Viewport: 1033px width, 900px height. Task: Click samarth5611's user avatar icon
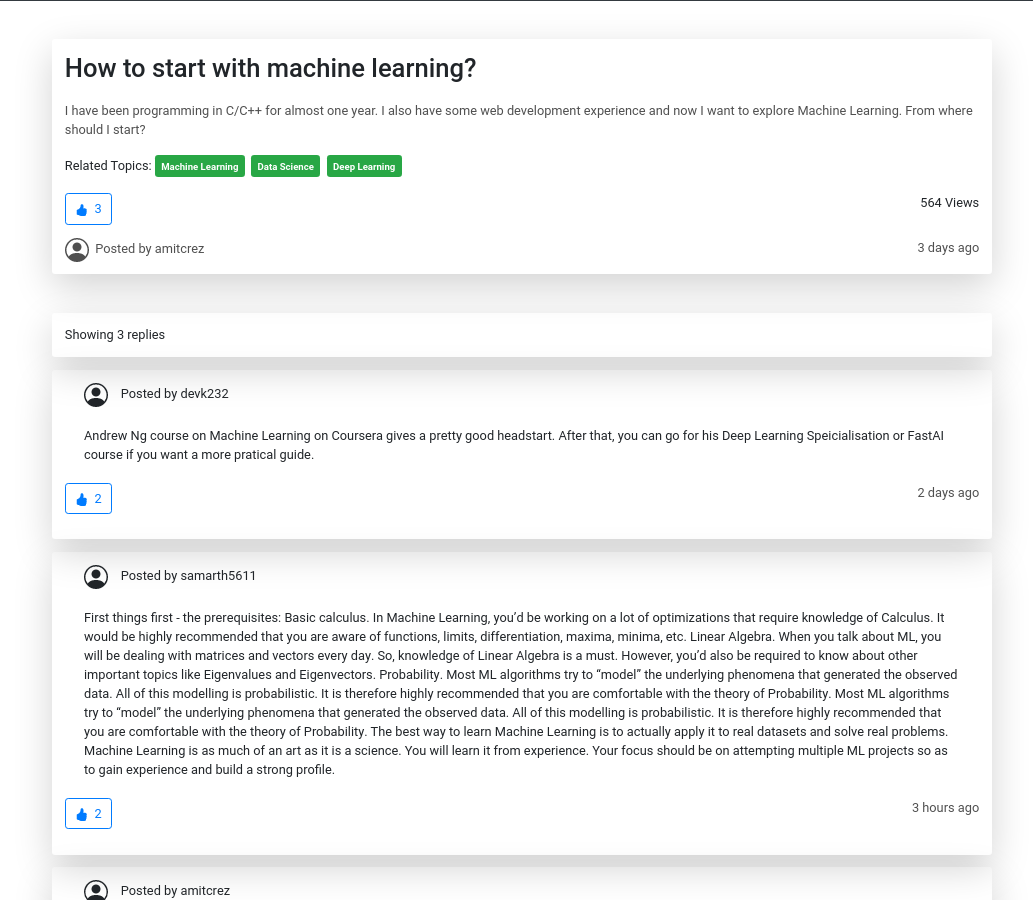[96, 577]
